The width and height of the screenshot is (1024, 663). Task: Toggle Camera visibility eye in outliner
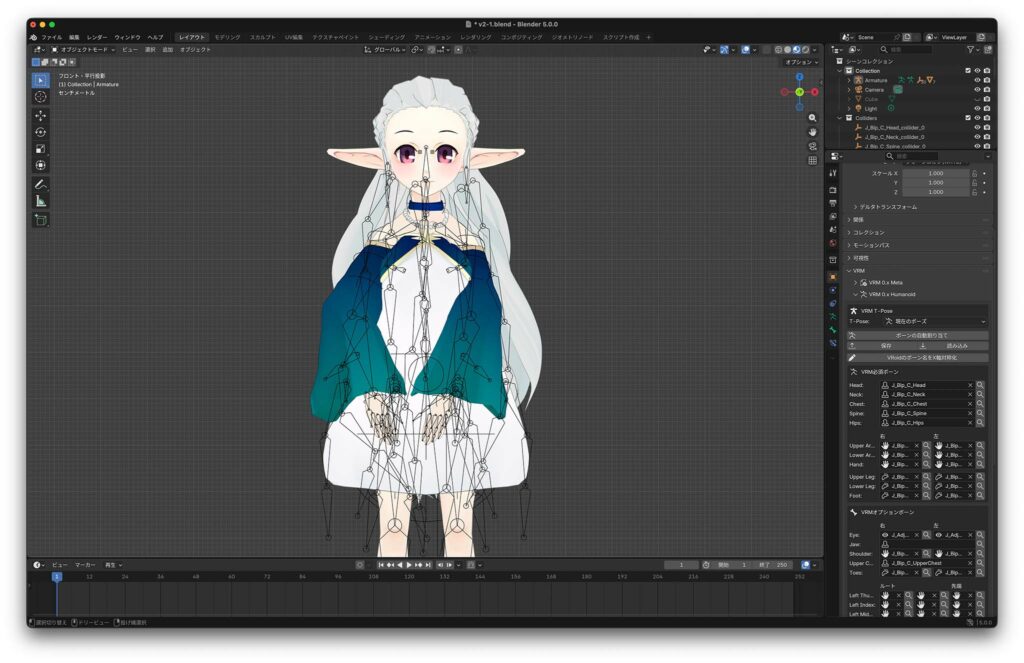(977, 89)
